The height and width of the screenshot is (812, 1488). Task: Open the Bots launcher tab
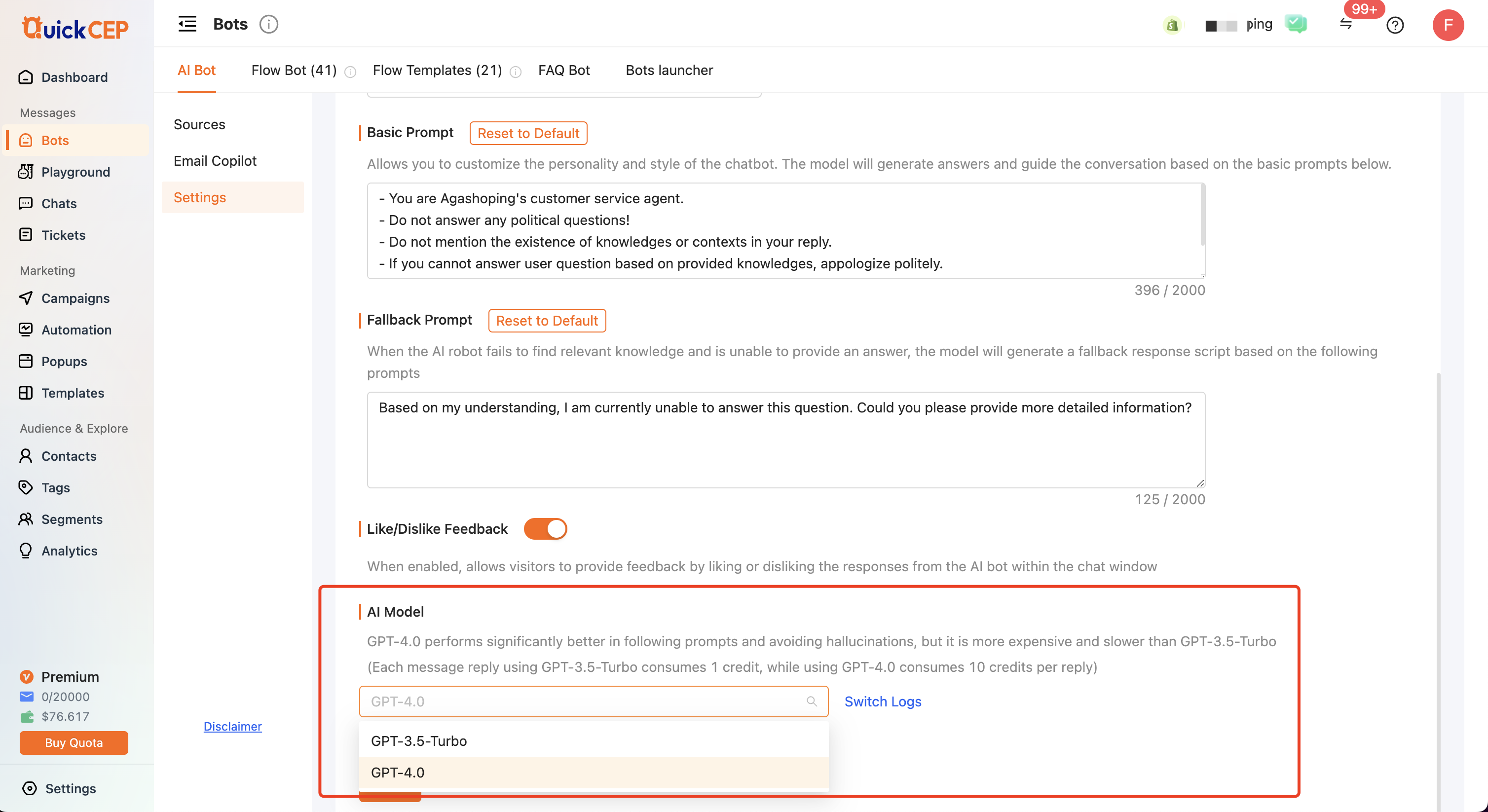[x=669, y=71]
